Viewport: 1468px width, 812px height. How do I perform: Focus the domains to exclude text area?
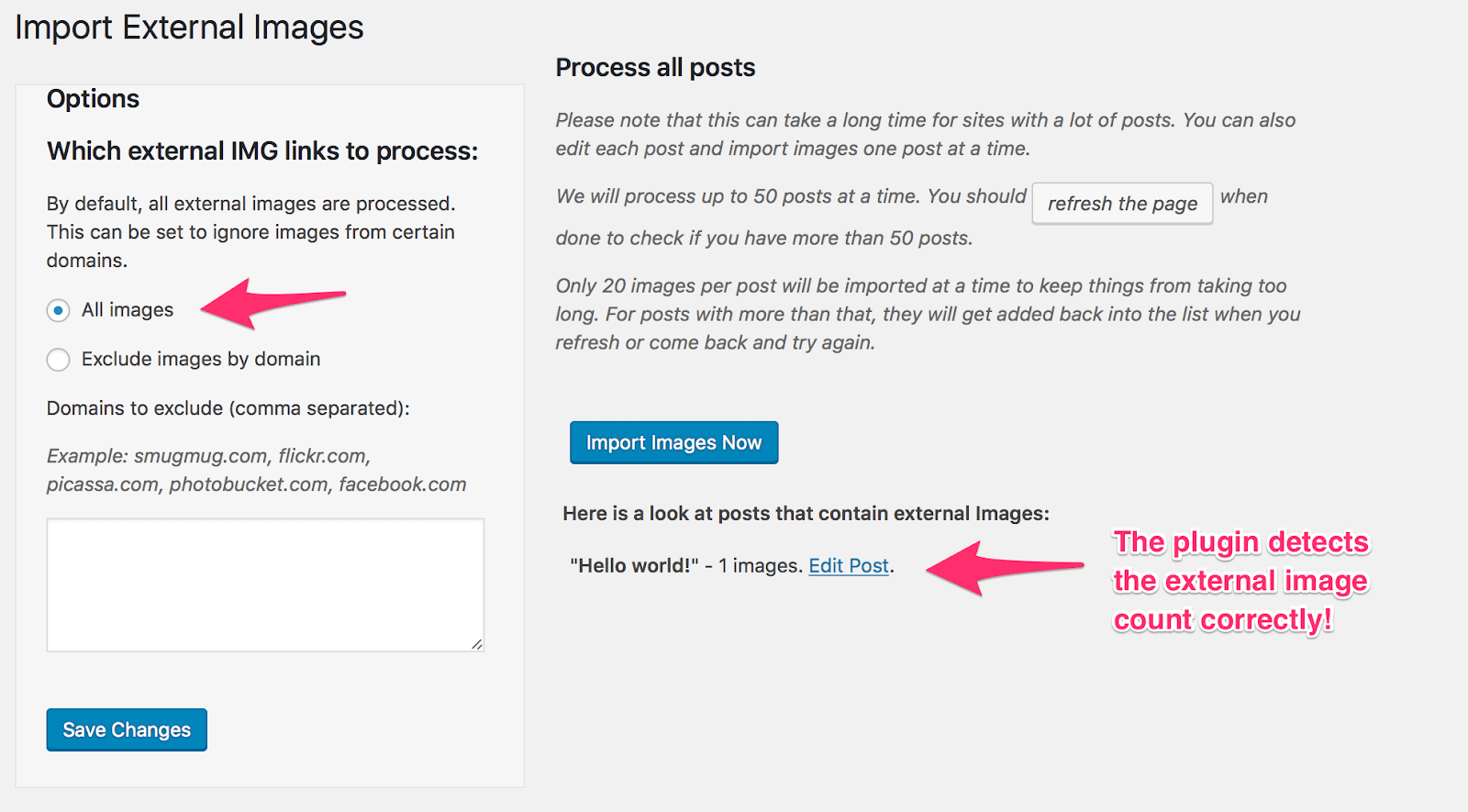[265, 585]
